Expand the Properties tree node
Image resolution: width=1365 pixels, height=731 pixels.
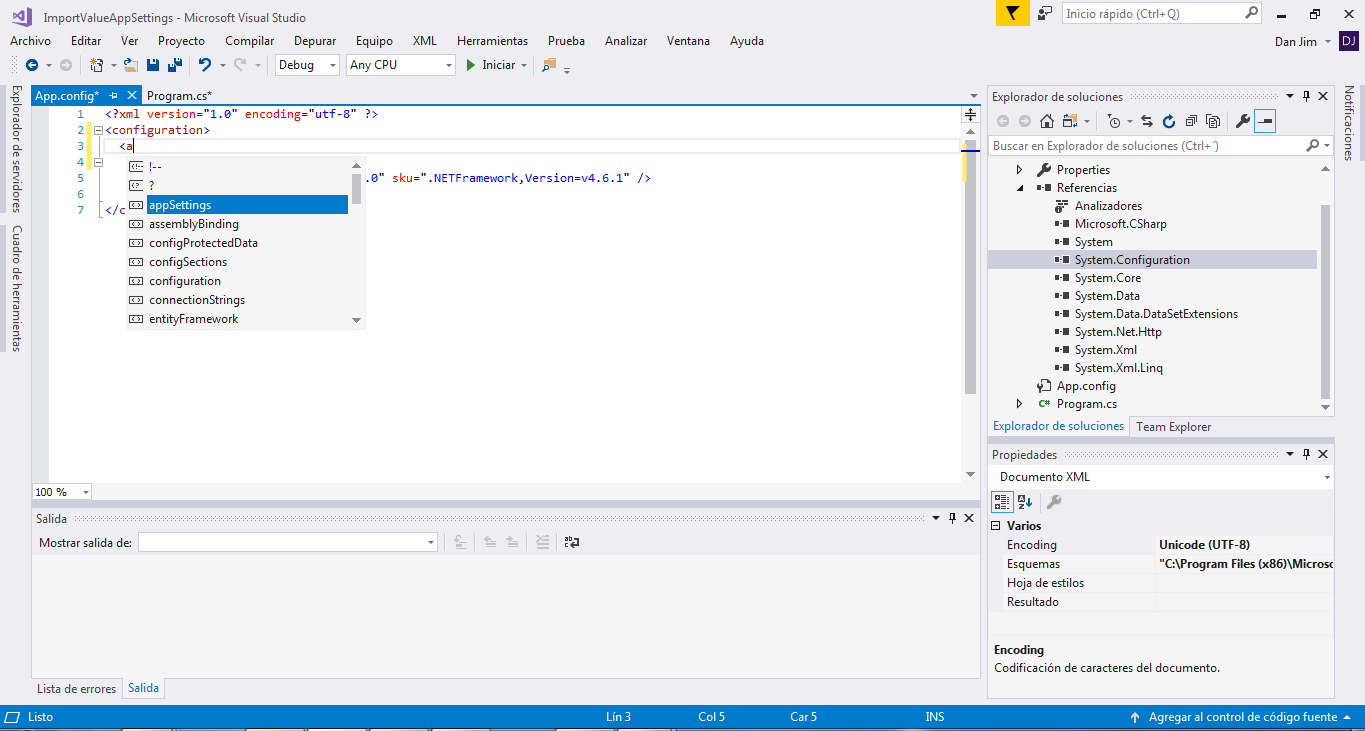click(1019, 170)
